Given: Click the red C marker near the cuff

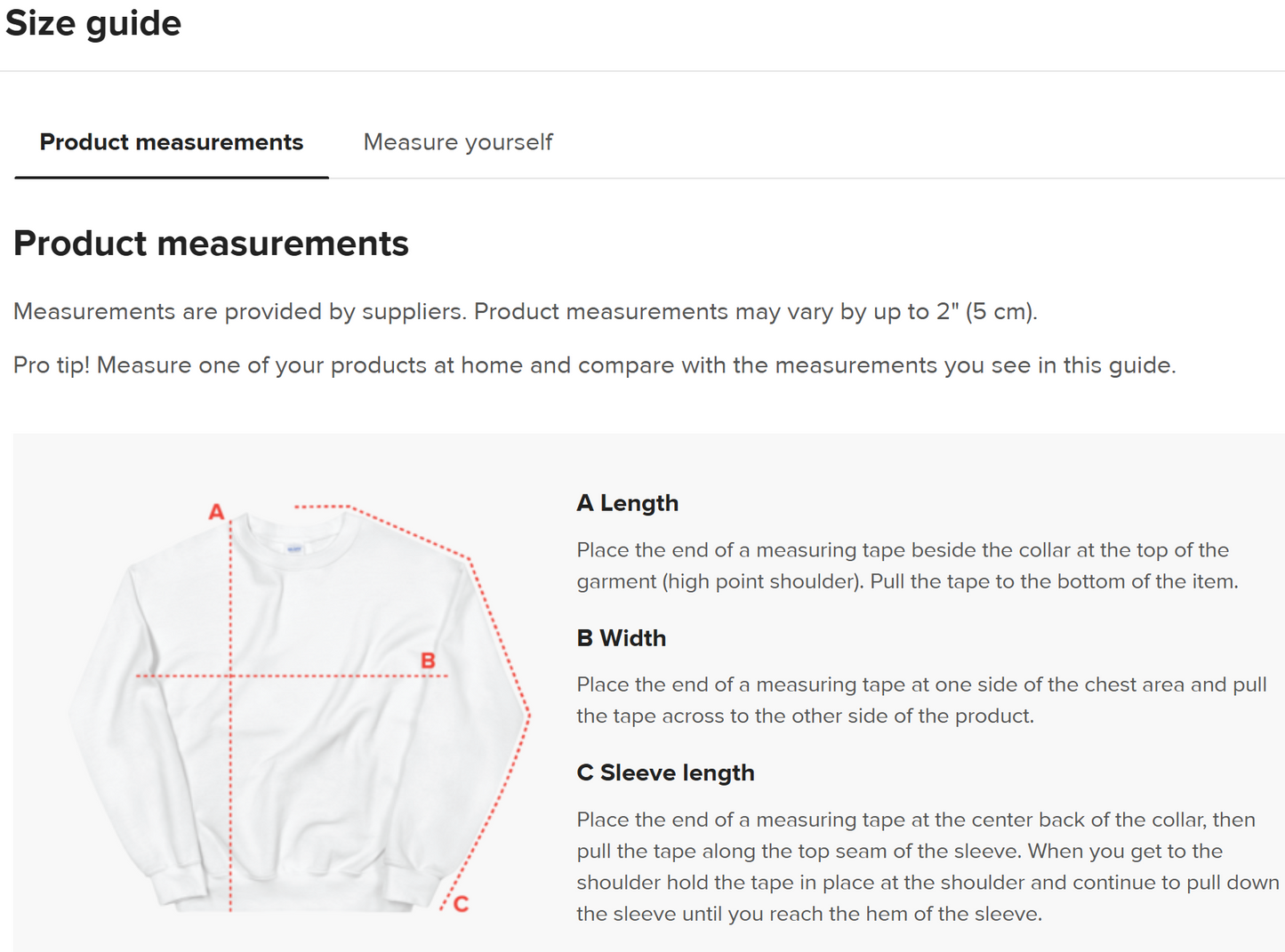Looking at the screenshot, I should [x=461, y=904].
